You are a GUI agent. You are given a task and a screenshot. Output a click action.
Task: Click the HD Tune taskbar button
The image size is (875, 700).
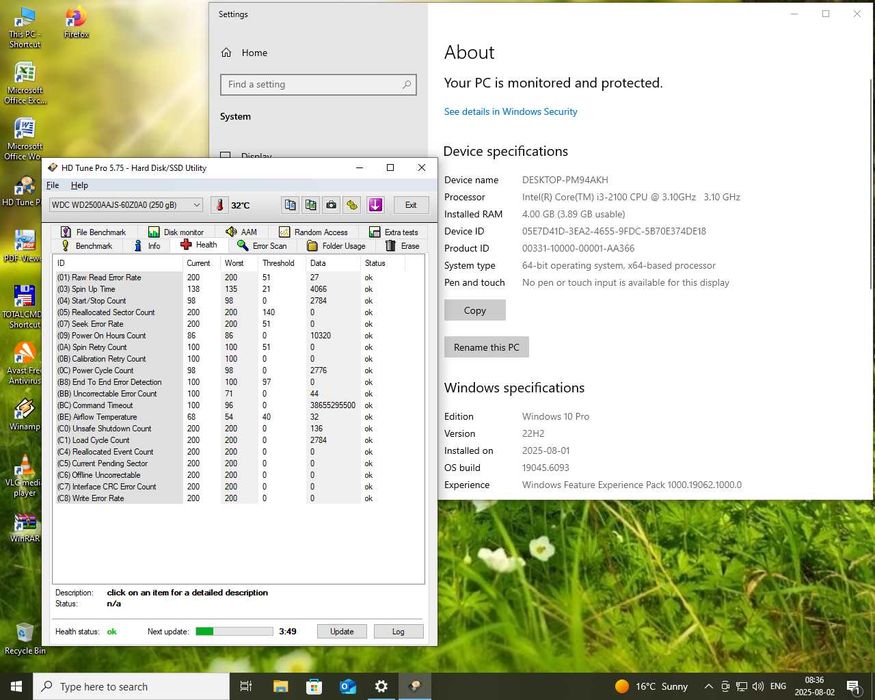[415, 686]
